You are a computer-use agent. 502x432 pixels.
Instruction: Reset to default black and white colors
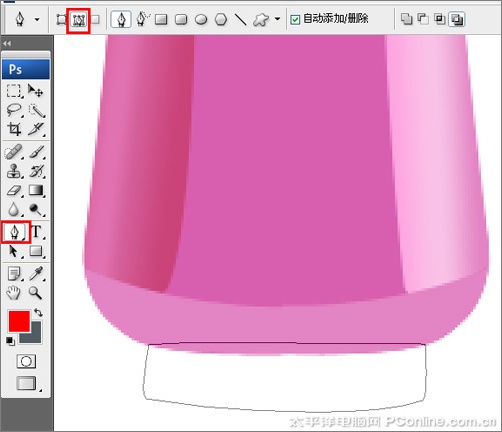pos(10,341)
